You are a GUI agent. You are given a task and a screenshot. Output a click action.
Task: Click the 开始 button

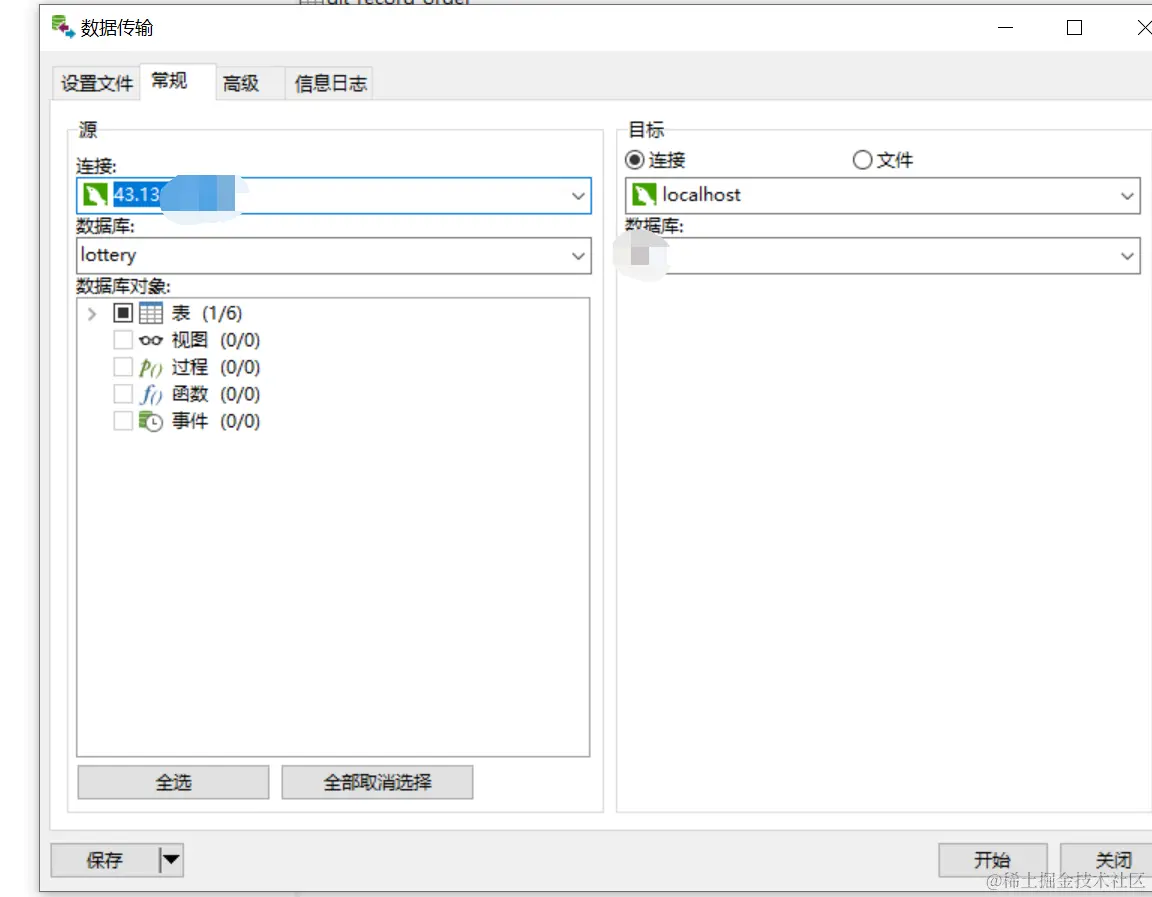[x=993, y=860]
